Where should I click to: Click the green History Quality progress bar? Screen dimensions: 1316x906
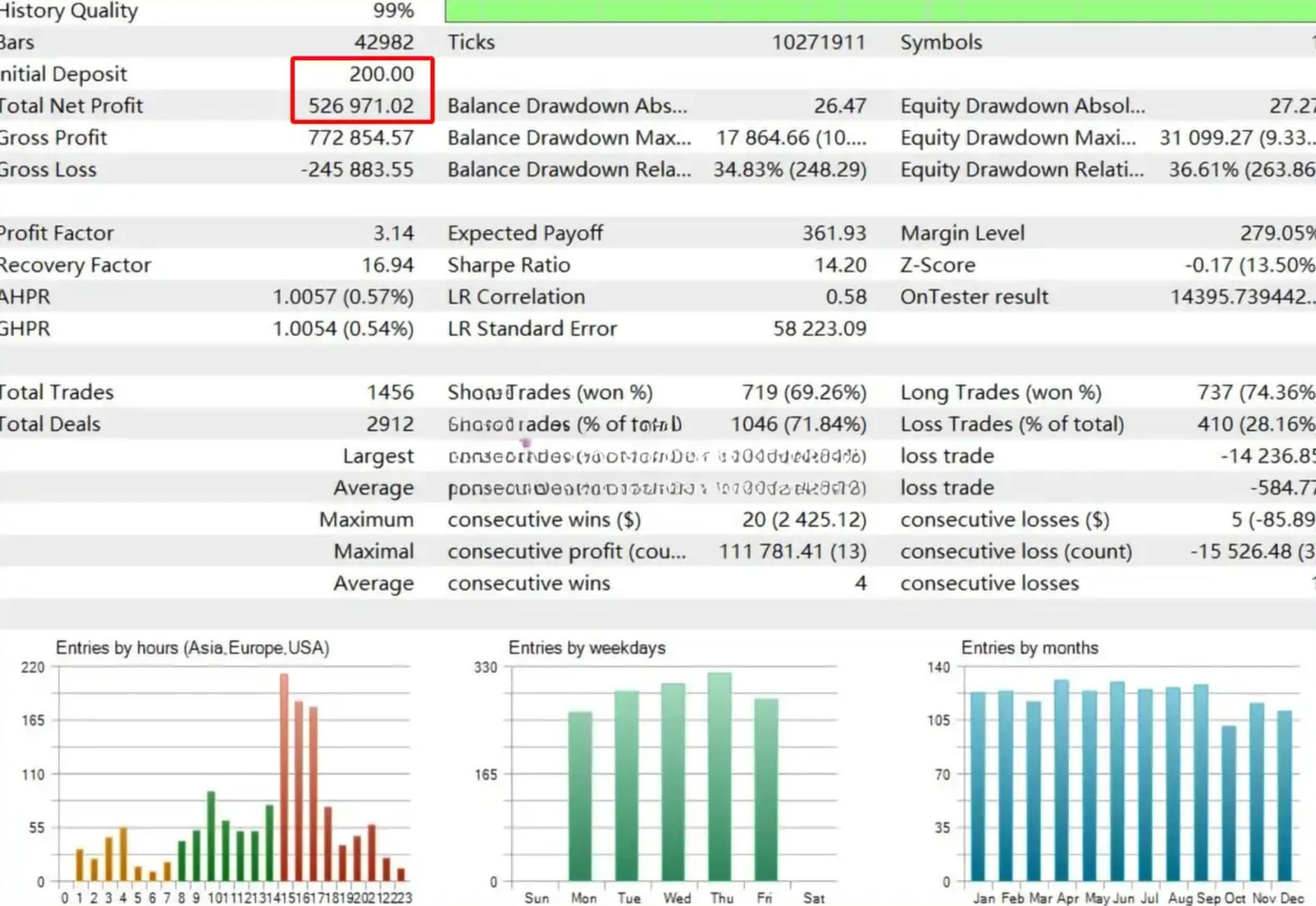(x=880, y=11)
